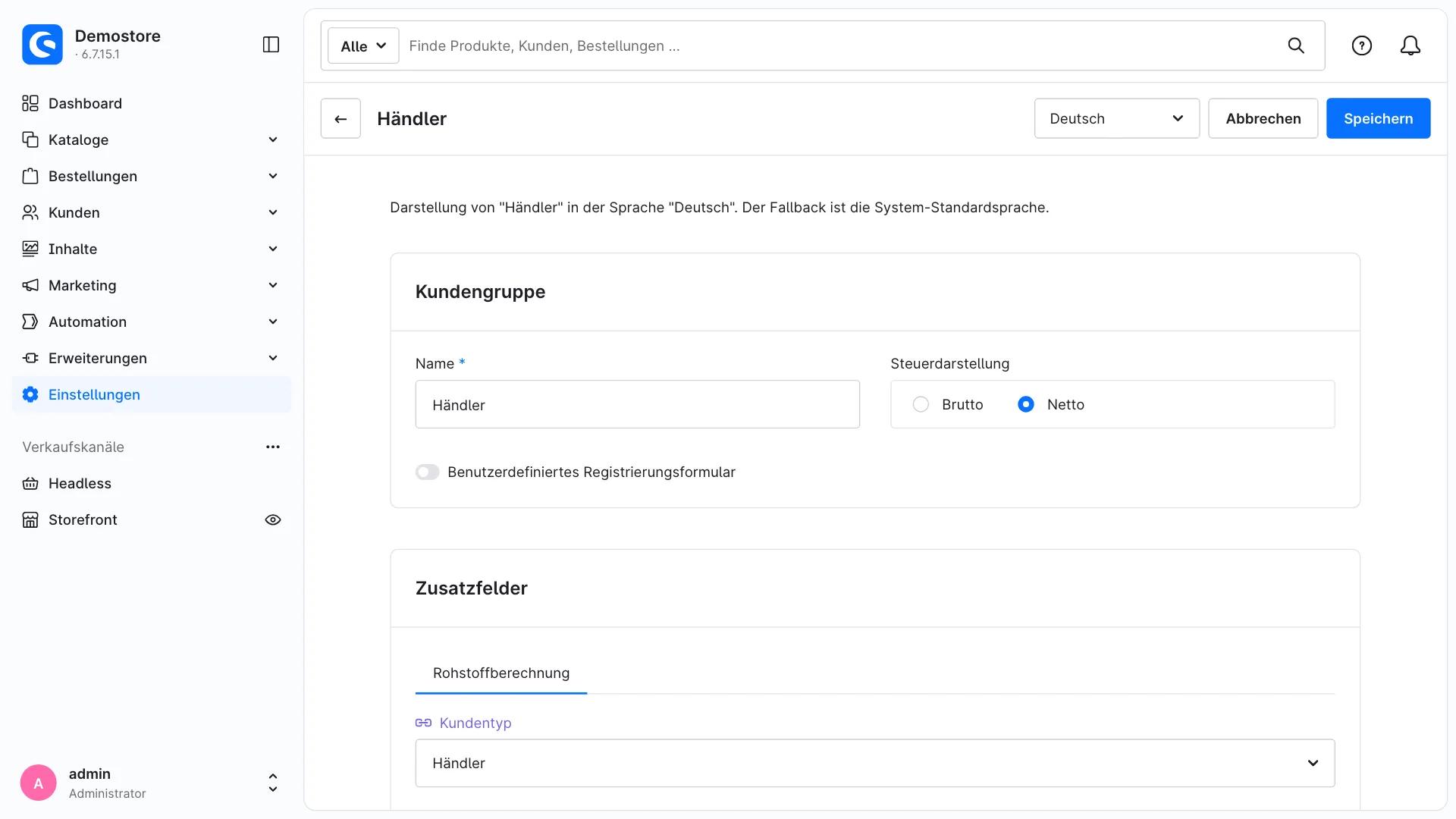Click the Kundentyp field label link
1456x819 pixels.
(x=475, y=723)
